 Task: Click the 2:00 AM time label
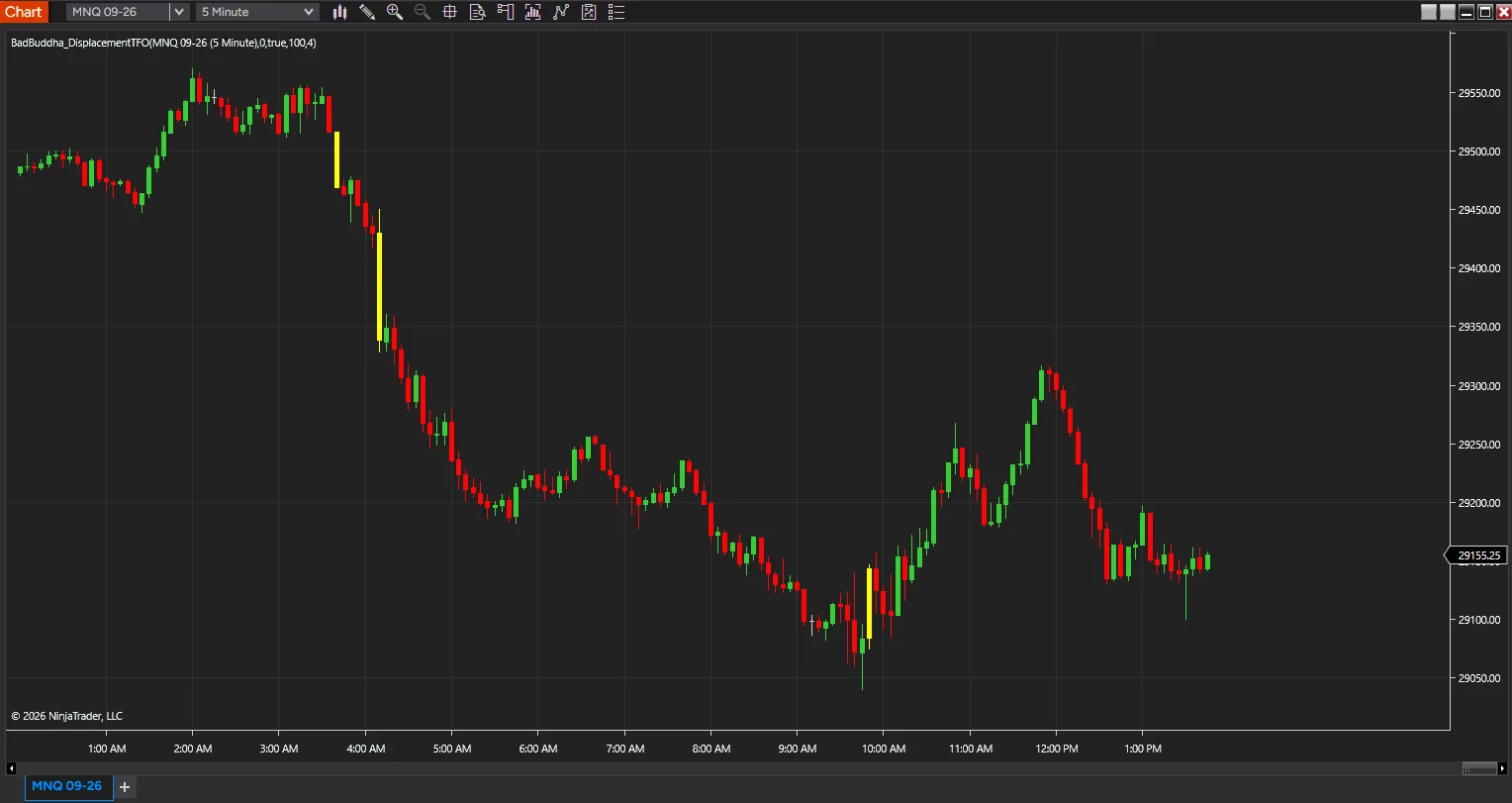pyautogui.click(x=193, y=749)
